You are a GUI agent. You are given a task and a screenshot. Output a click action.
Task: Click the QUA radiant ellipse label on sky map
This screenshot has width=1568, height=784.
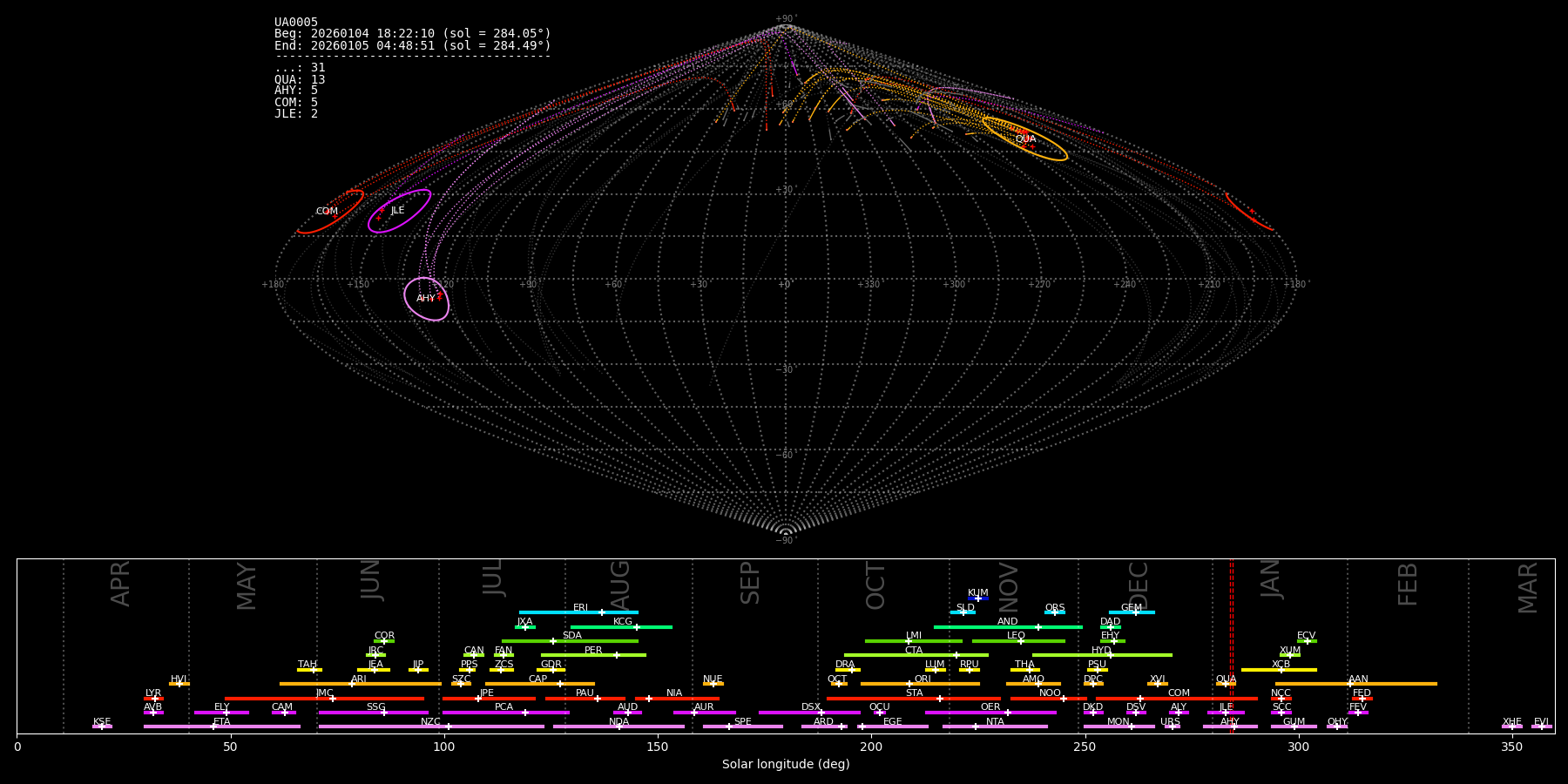[x=1025, y=139]
